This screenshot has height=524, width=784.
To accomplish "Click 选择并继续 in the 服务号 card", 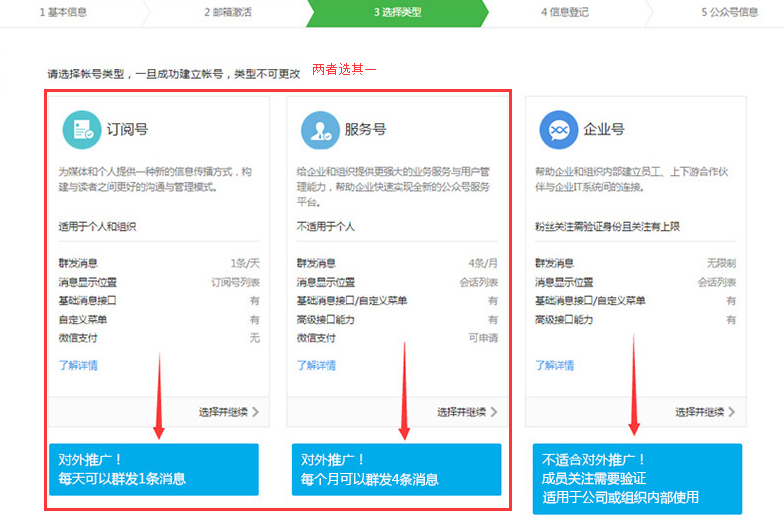I will click(461, 411).
